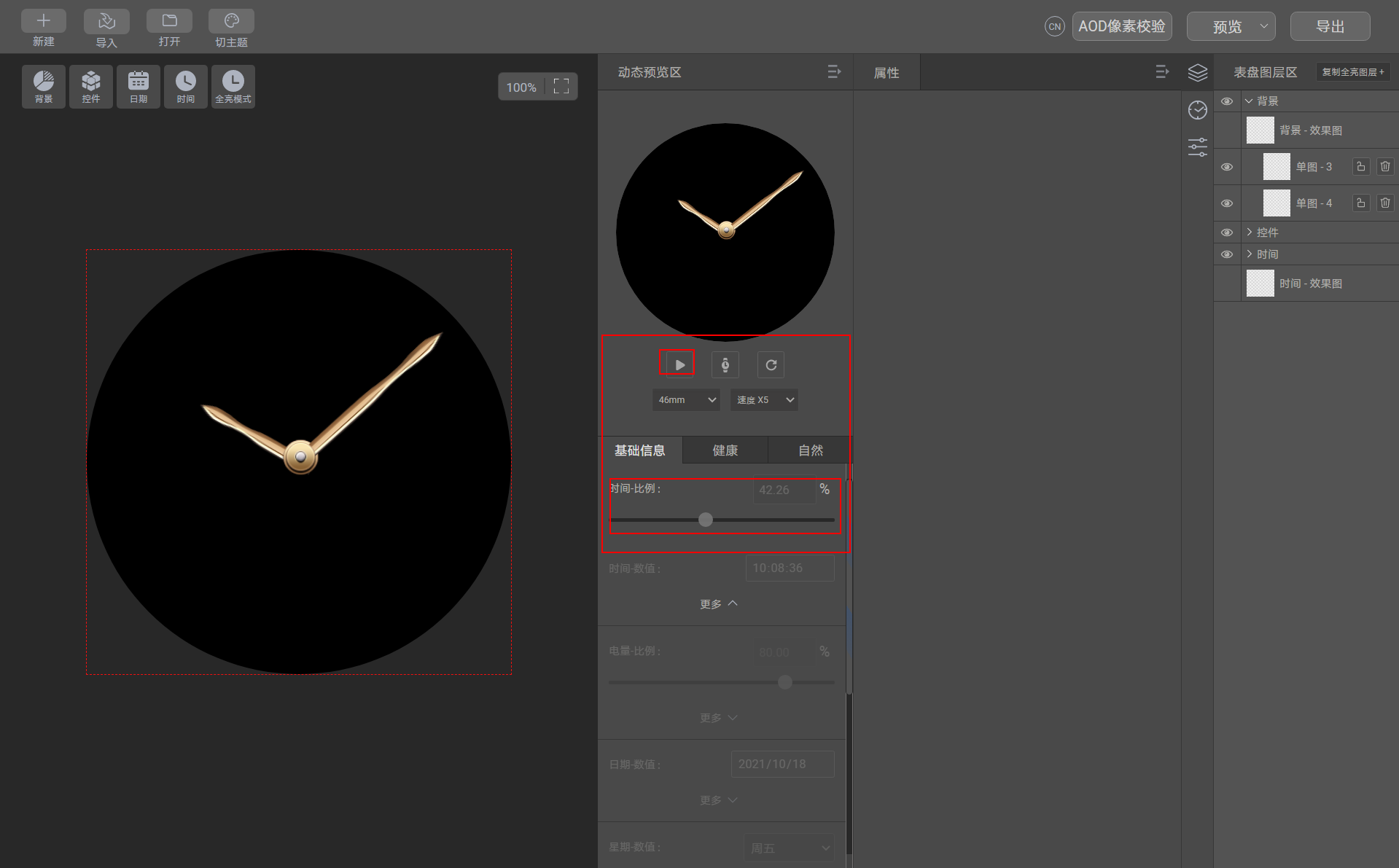Viewport: 1399px width, 868px height.
Task: Toggle visibility of 控件 layer group
Action: click(1227, 232)
